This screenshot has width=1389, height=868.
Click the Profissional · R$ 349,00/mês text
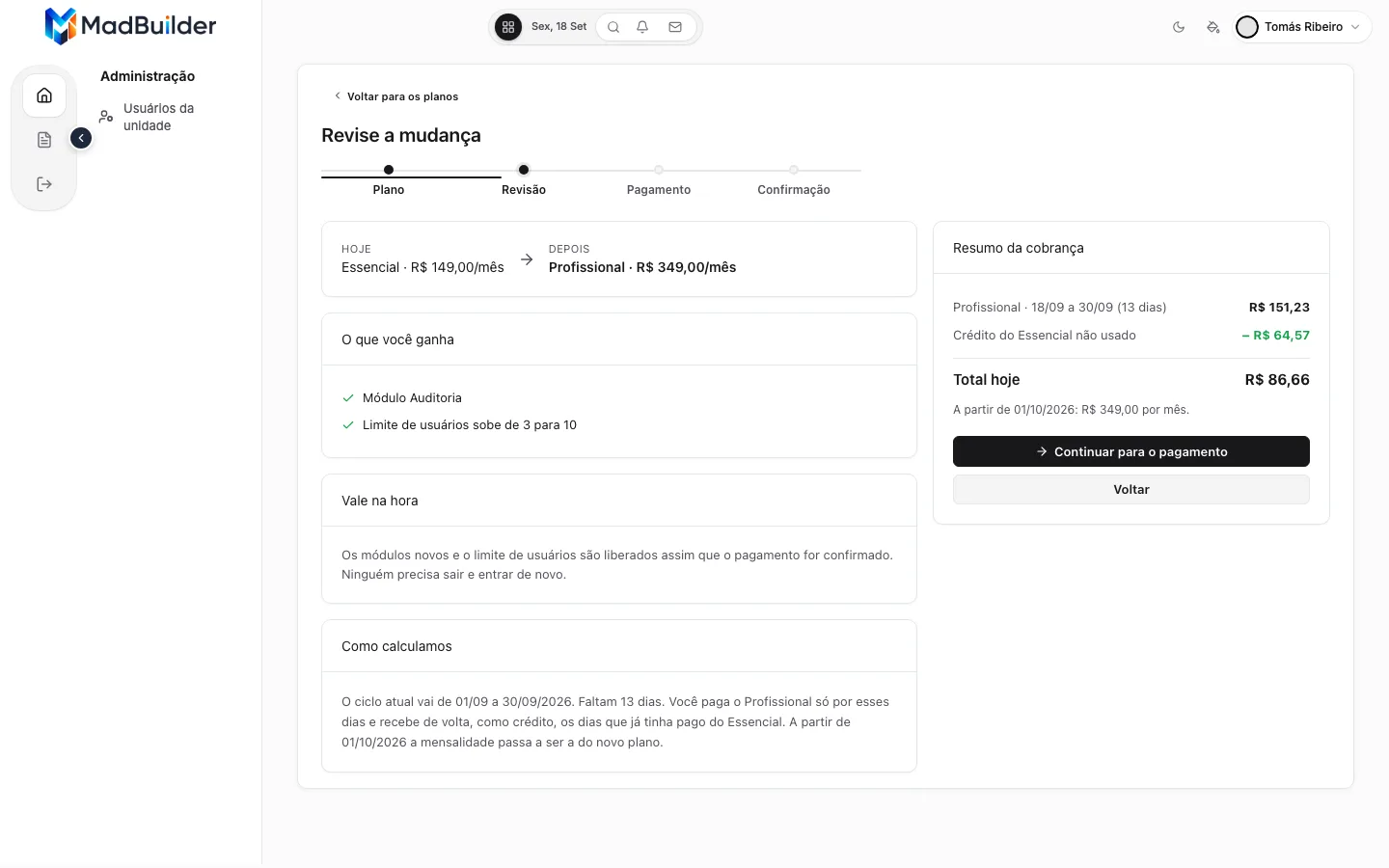click(x=642, y=267)
